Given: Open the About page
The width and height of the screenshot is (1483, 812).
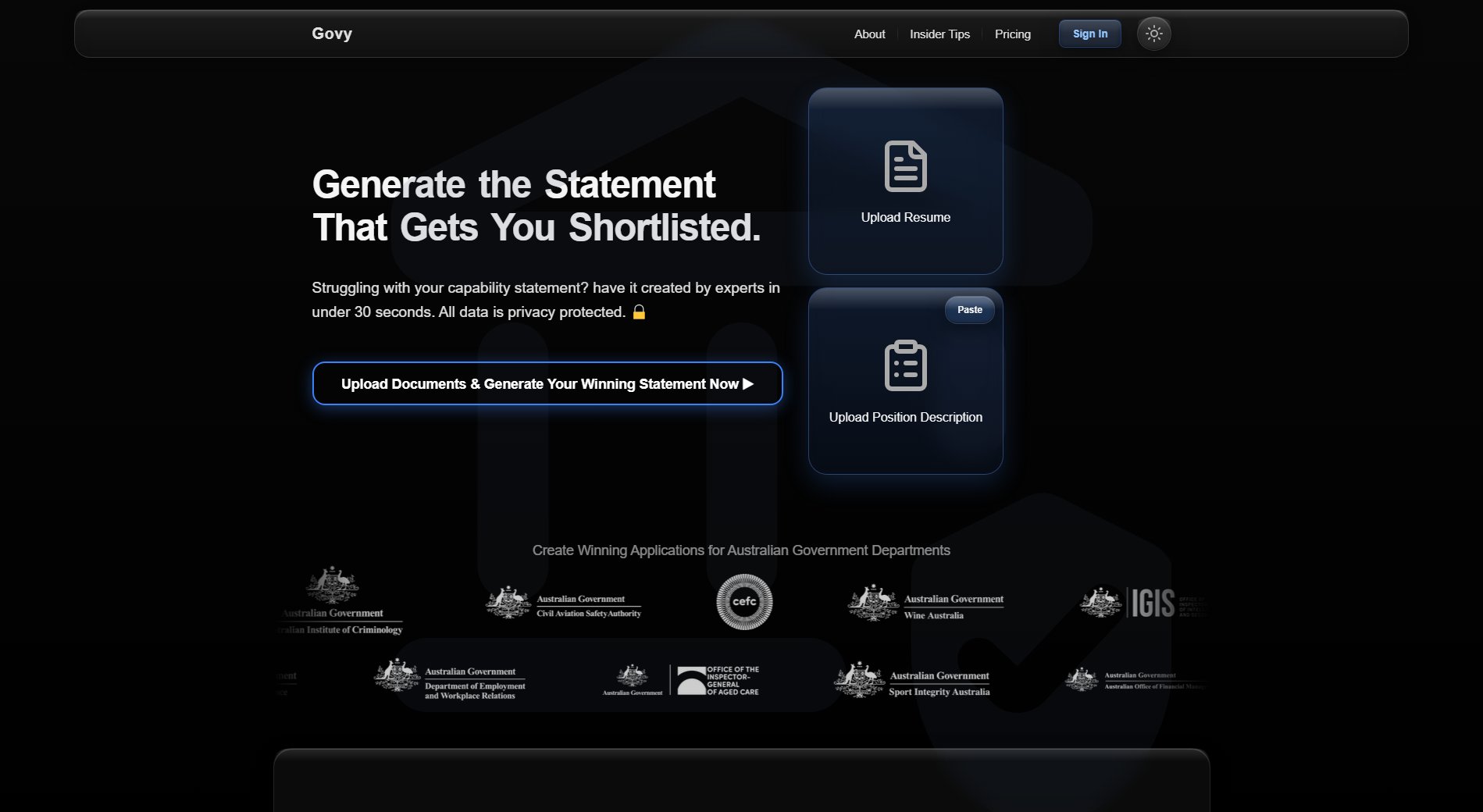Looking at the screenshot, I should click(869, 34).
